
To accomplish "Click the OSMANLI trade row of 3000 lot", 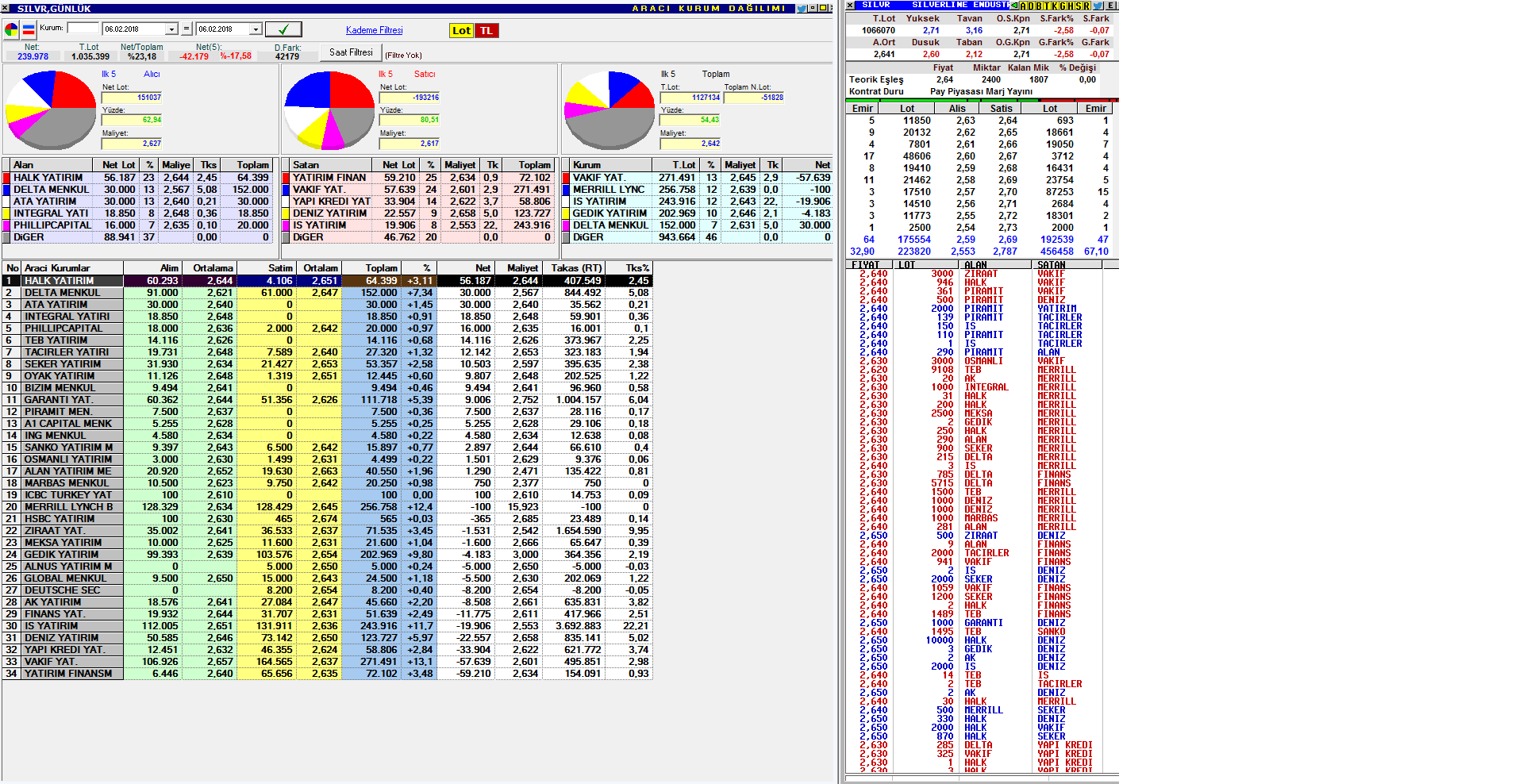I will (975, 361).
